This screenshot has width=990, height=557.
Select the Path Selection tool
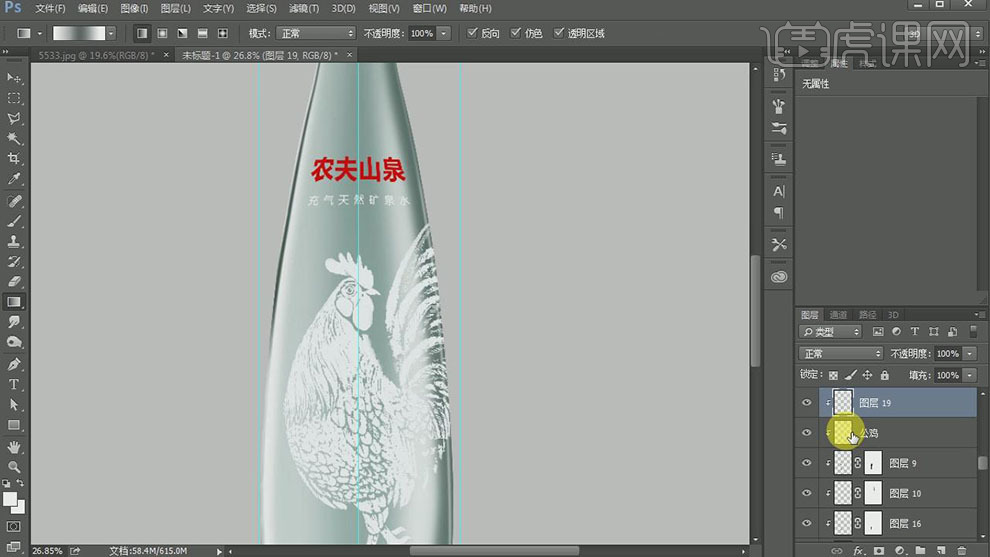pos(14,405)
